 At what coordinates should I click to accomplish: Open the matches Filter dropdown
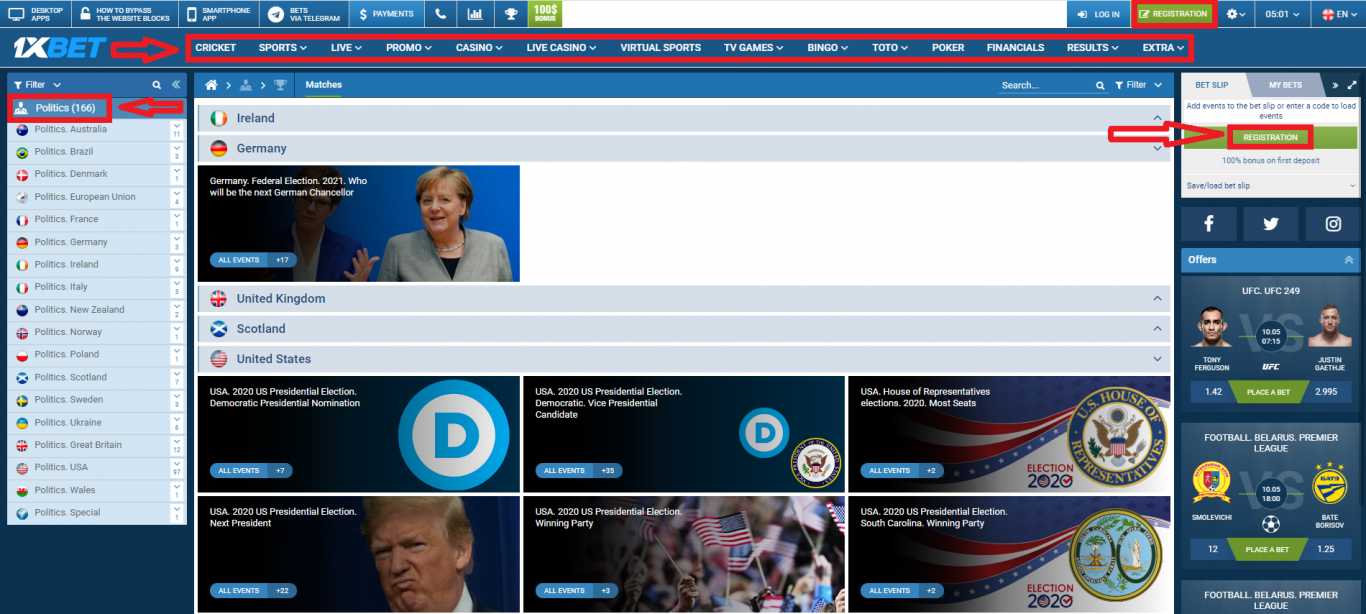tap(1138, 85)
